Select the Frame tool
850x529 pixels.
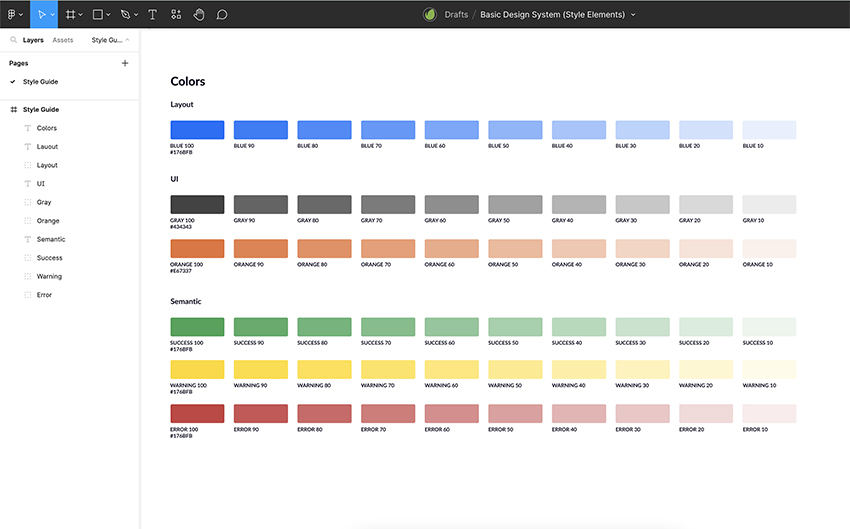tap(70, 15)
